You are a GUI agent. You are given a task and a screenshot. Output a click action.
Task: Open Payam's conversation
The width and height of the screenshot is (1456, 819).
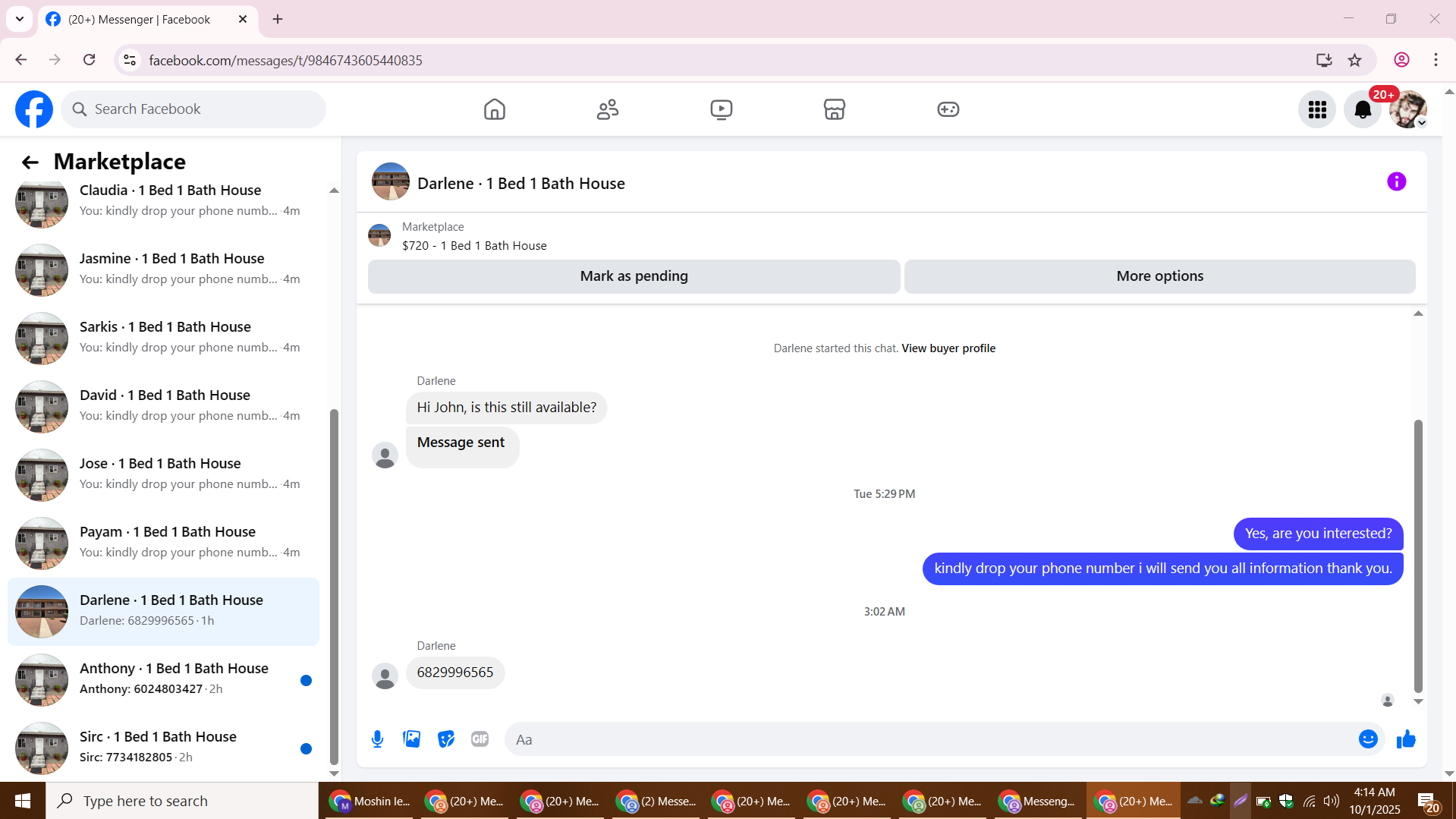click(x=163, y=543)
